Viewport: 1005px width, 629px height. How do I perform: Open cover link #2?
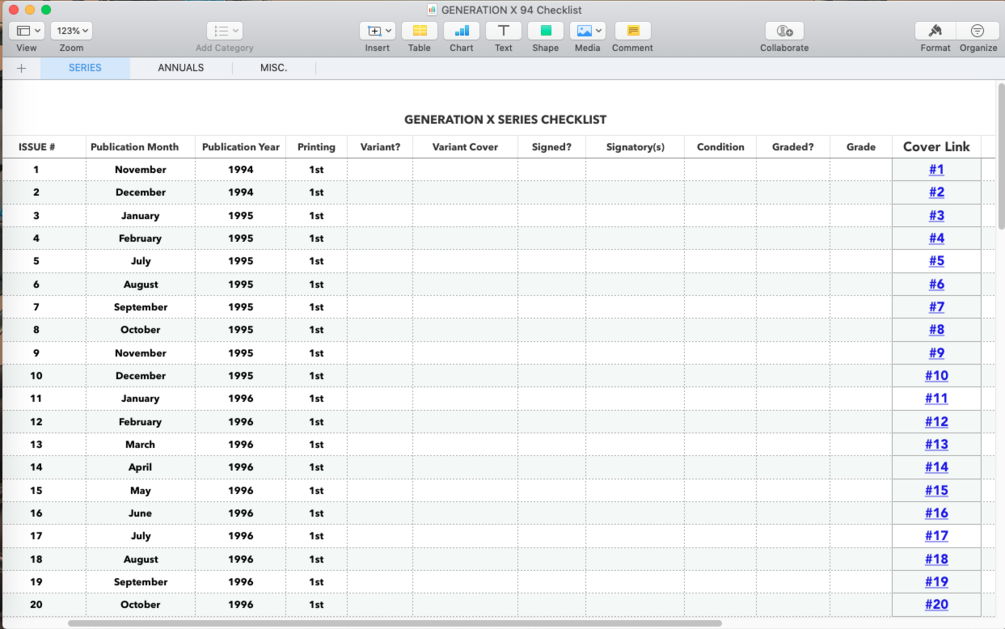coord(936,192)
